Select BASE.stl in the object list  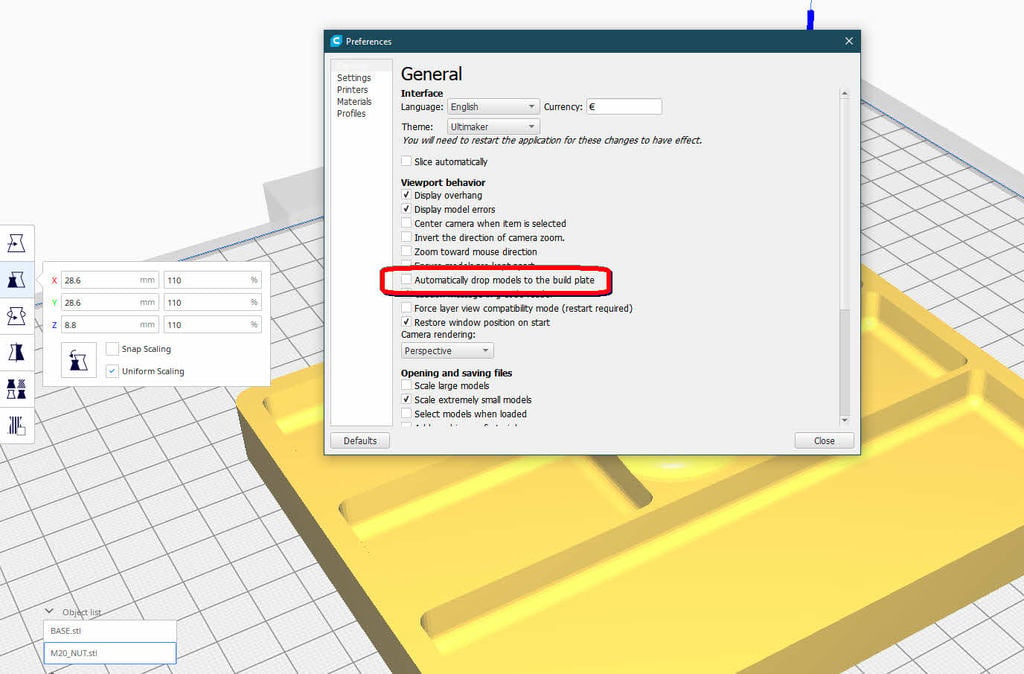click(x=110, y=631)
